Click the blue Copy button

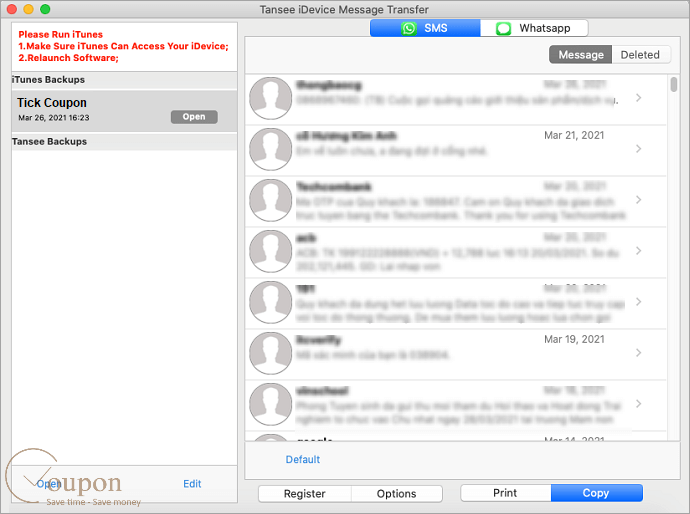(x=596, y=493)
